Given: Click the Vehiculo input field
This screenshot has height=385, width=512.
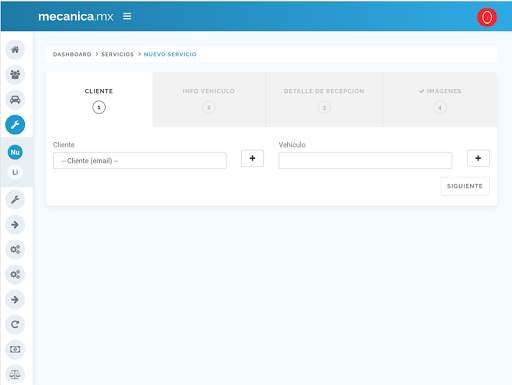Looking at the screenshot, I should (x=365, y=161).
